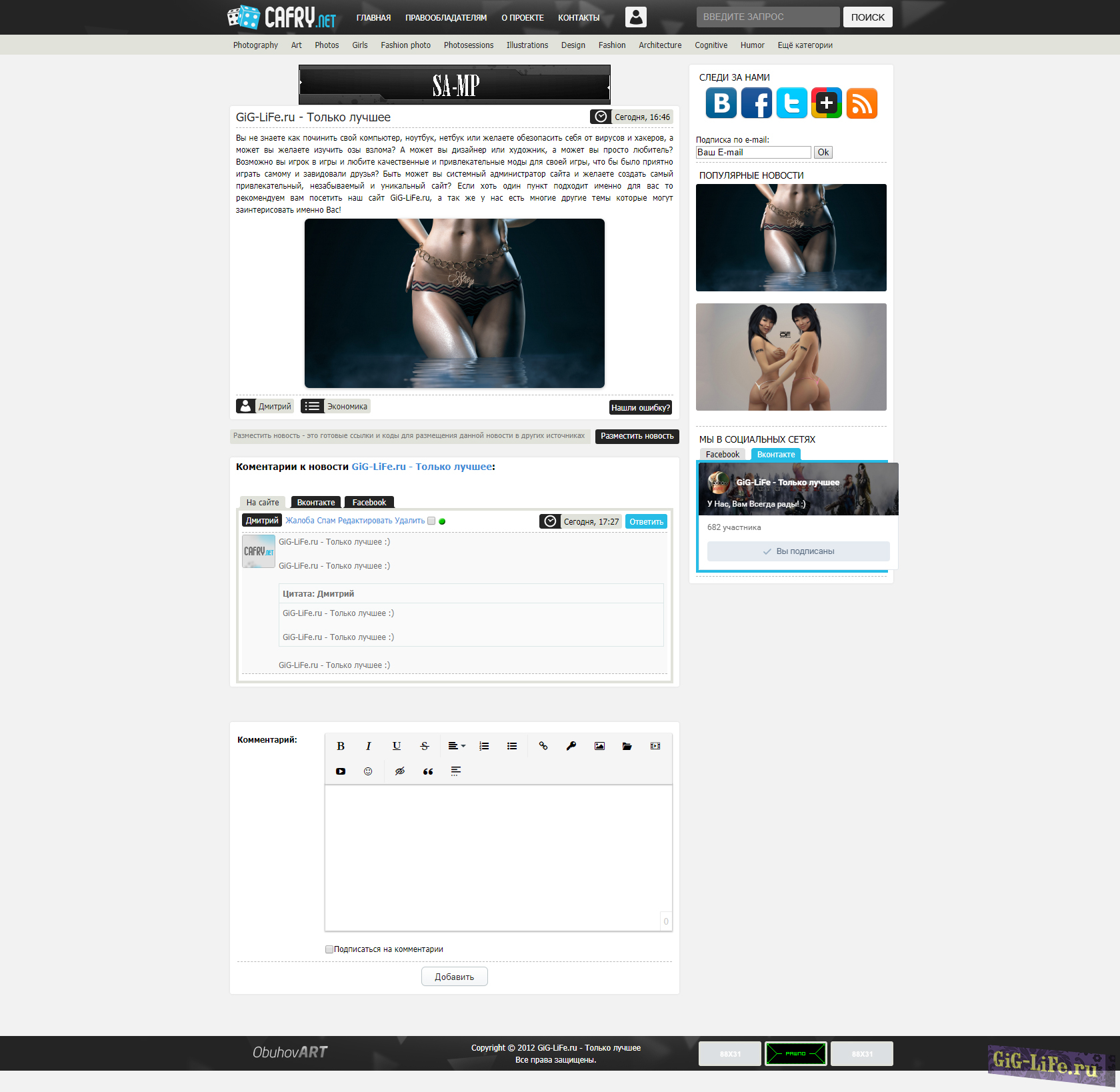Viewport: 1120px width, 1092px height.
Task: Select the Facebook tab in social networks
Action: coord(722,455)
